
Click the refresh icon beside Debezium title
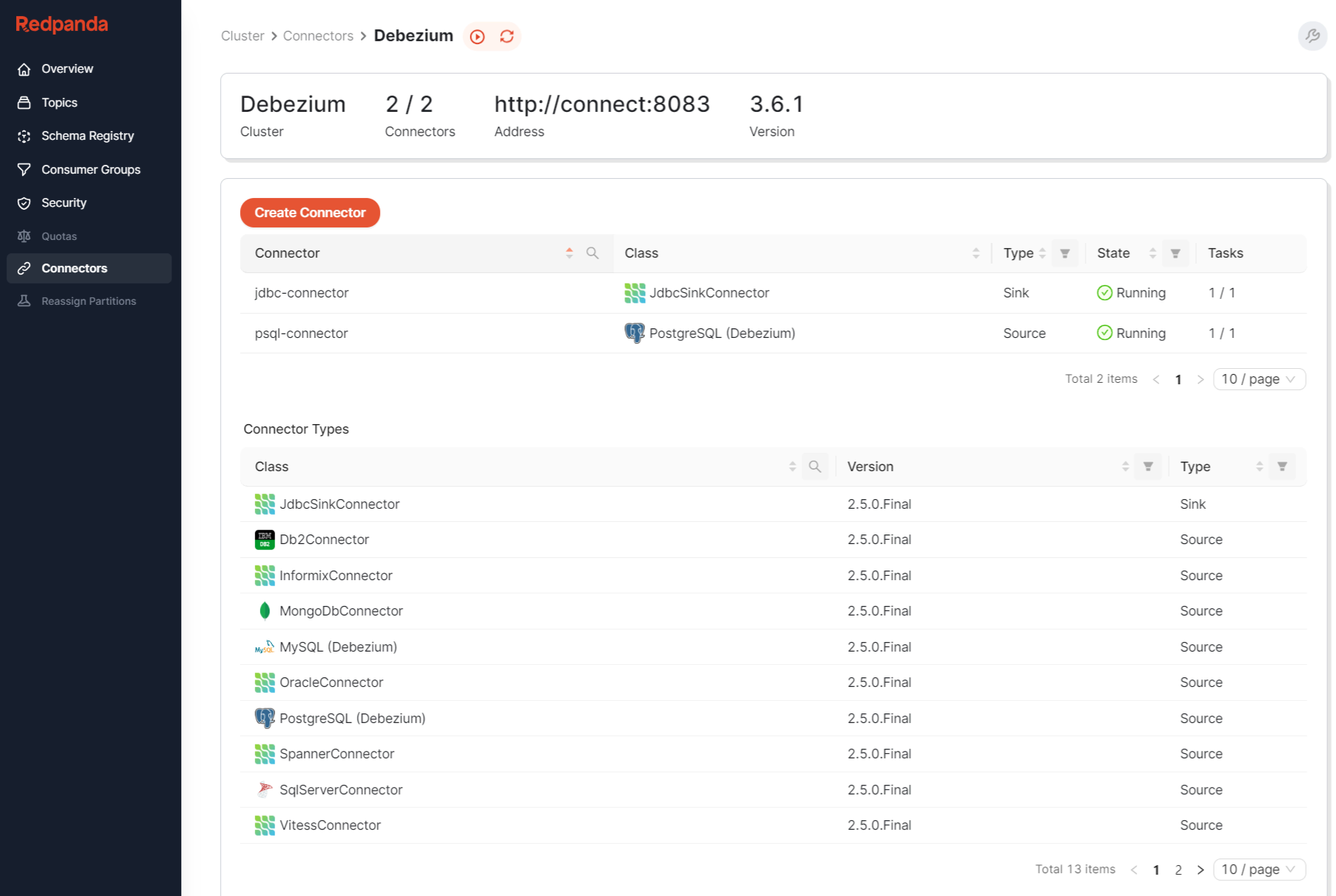pos(507,36)
